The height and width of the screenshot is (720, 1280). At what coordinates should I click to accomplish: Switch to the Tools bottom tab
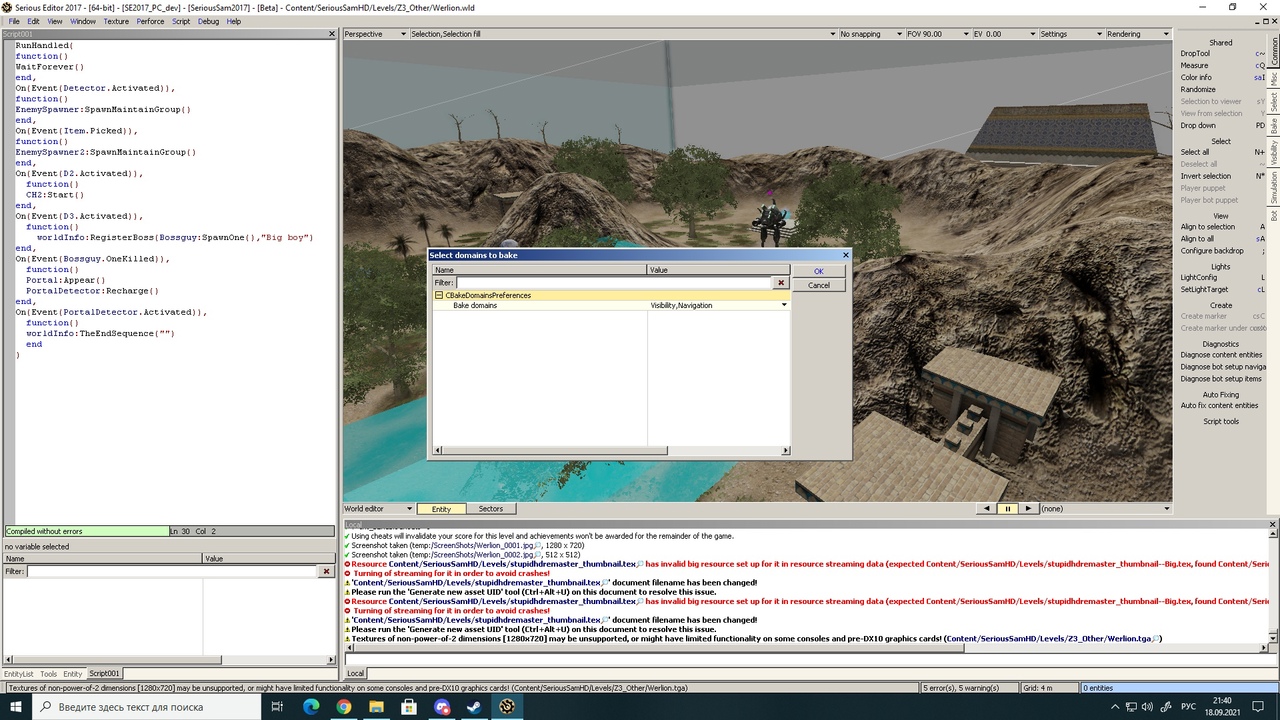click(48, 674)
